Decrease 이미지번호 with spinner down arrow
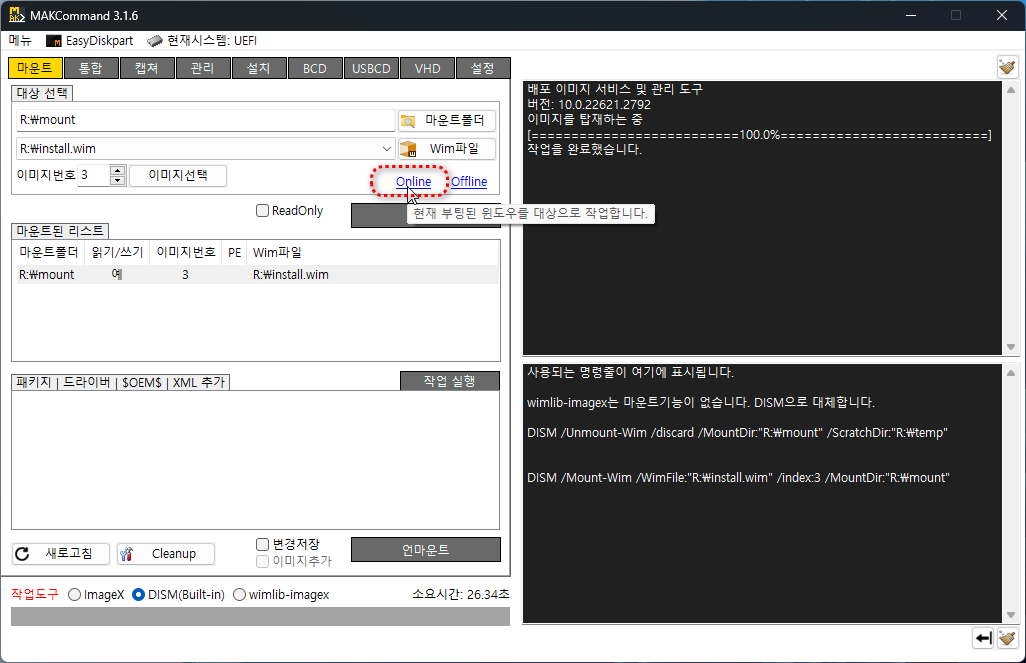Screen dimensions: 1026x663 click(x=118, y=180)
